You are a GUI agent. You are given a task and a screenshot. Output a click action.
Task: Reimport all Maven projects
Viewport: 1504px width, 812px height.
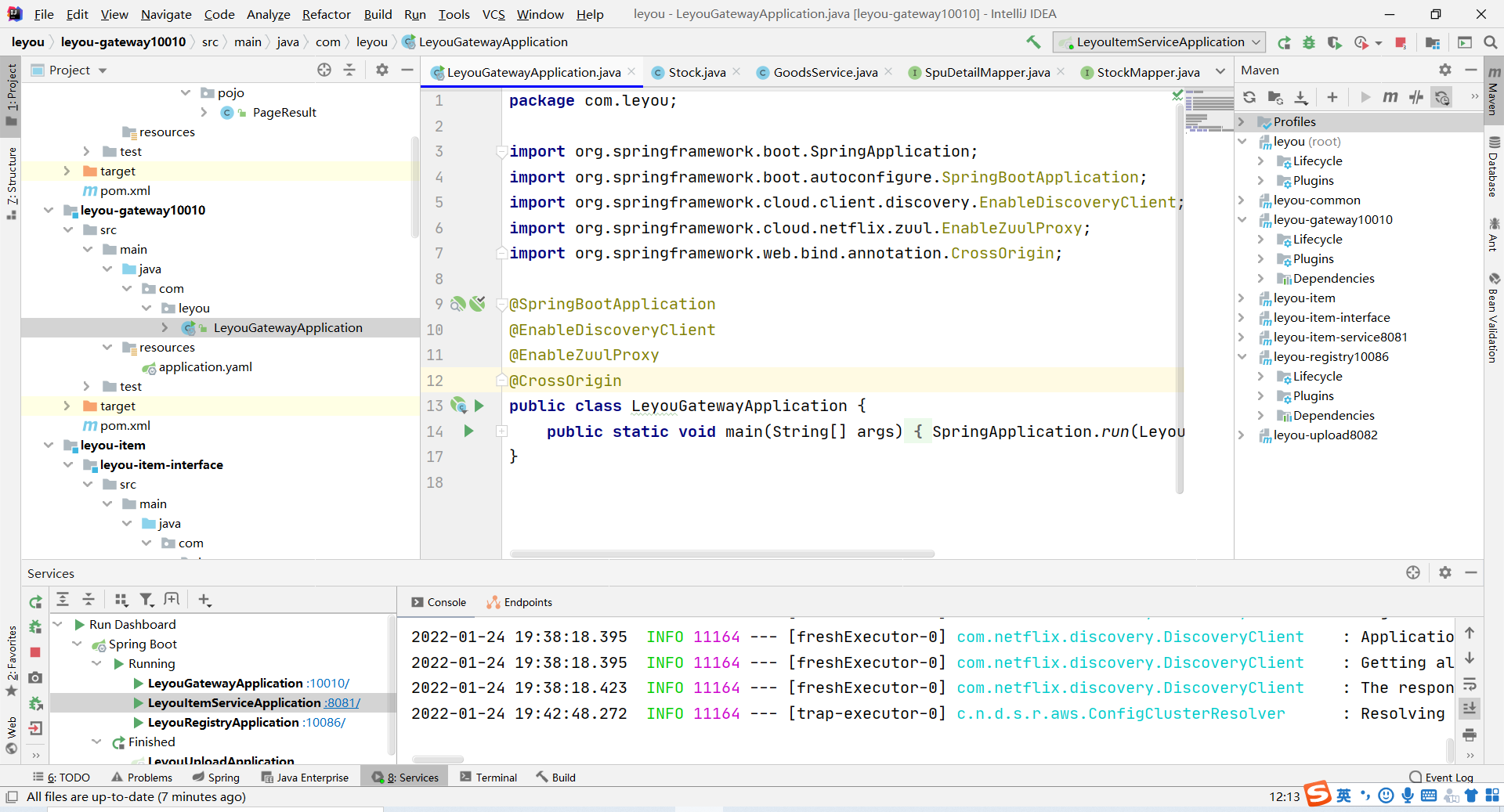tap(1249, 97)
